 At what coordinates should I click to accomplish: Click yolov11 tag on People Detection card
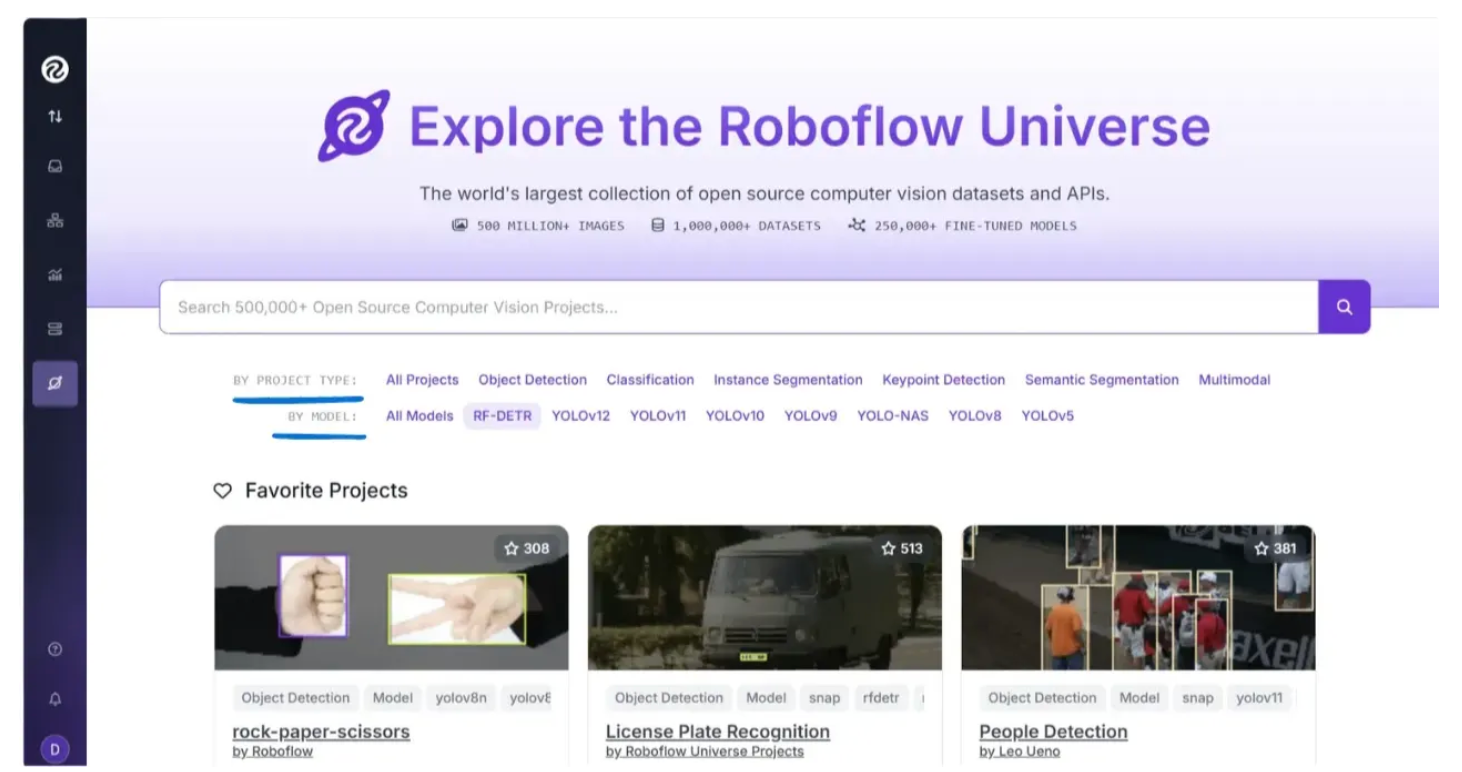pos(1259,698)
